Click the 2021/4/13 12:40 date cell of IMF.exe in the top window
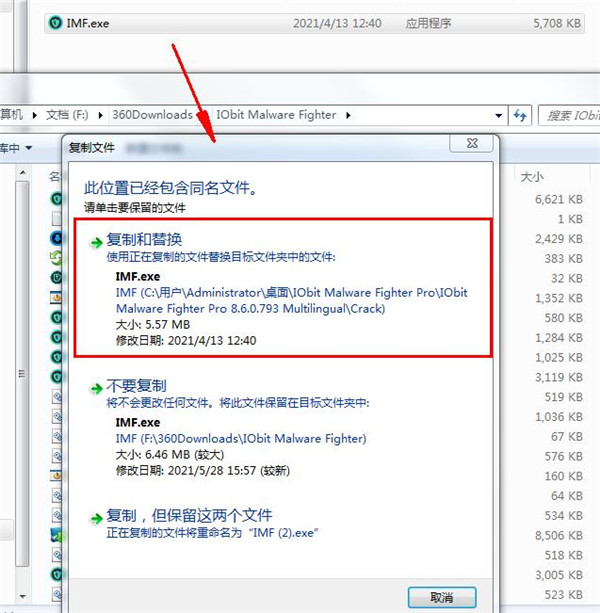This screenshot has width=600, height=613. point(337,23)
